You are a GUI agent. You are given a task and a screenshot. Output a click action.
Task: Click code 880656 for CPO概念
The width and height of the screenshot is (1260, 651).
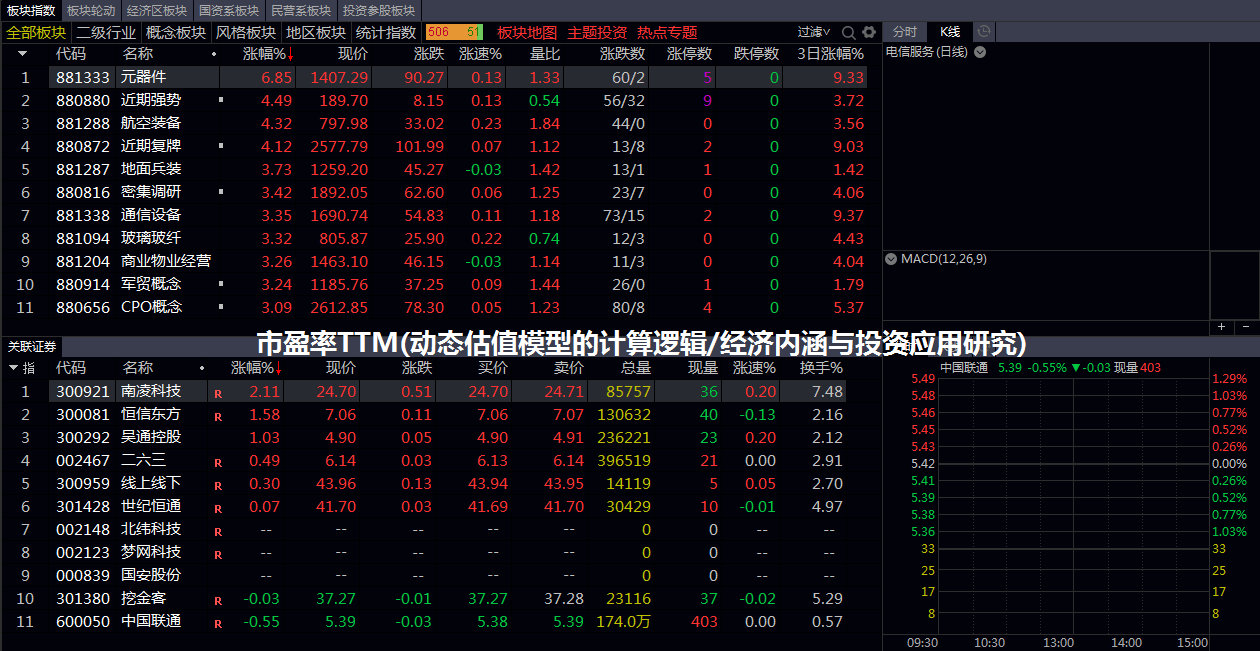[x=83, y=307]
